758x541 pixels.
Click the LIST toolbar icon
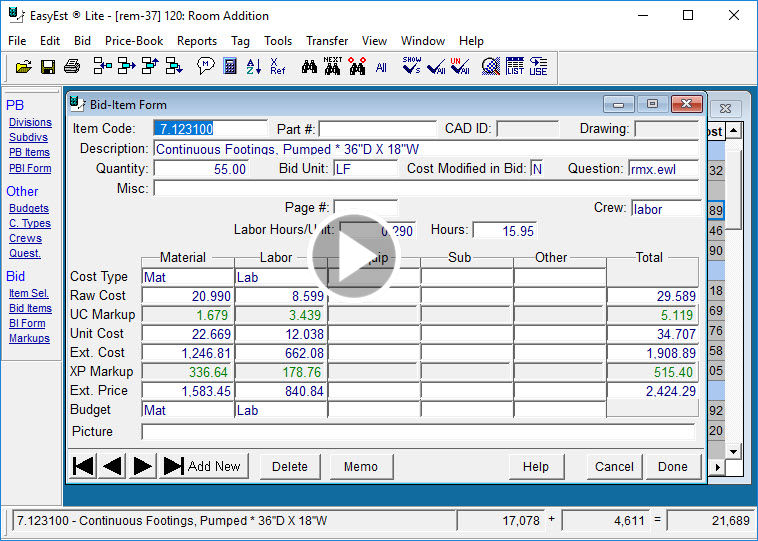point(514,67)
